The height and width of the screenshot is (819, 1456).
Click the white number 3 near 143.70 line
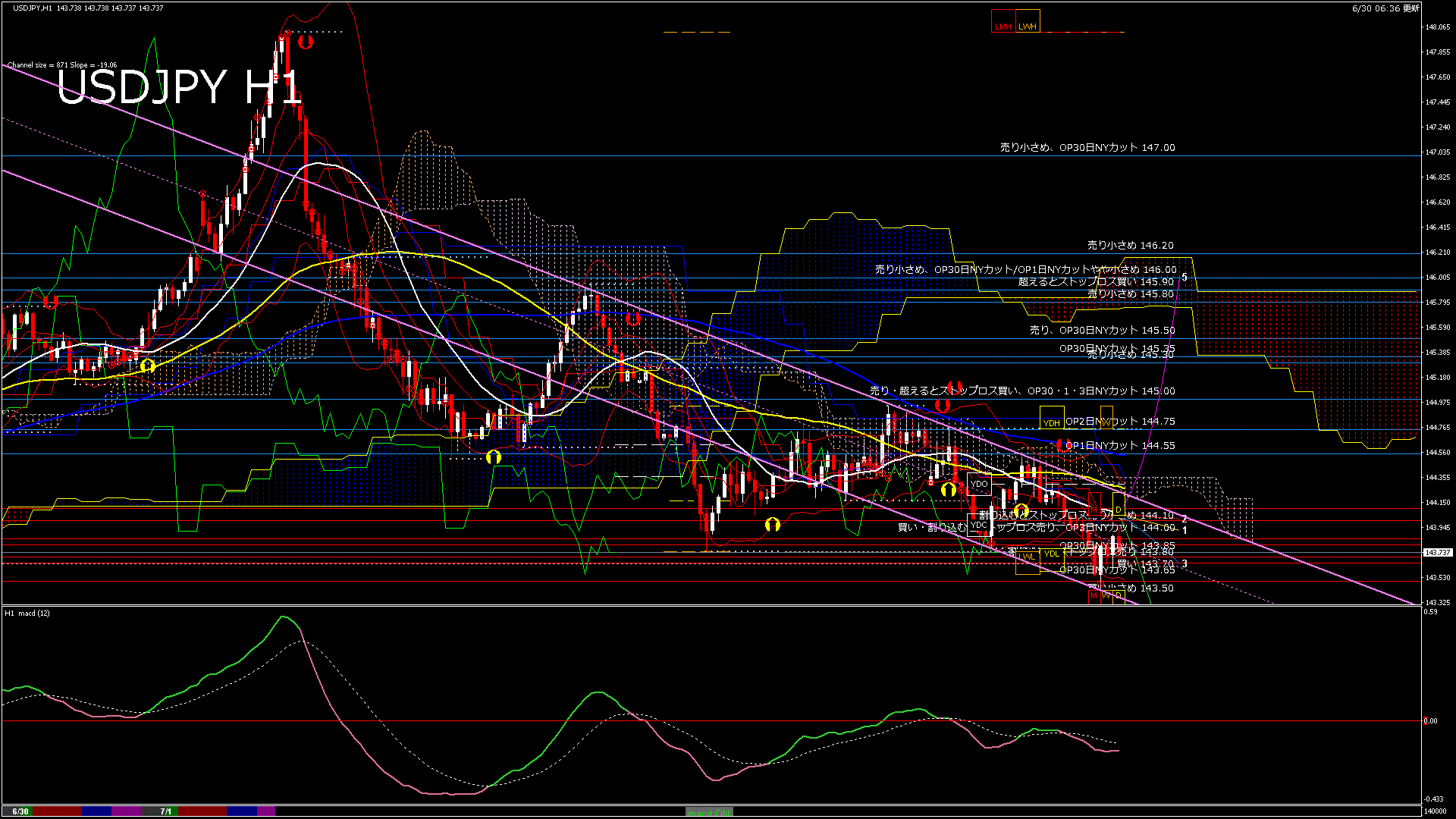(x=1185, y=563)
